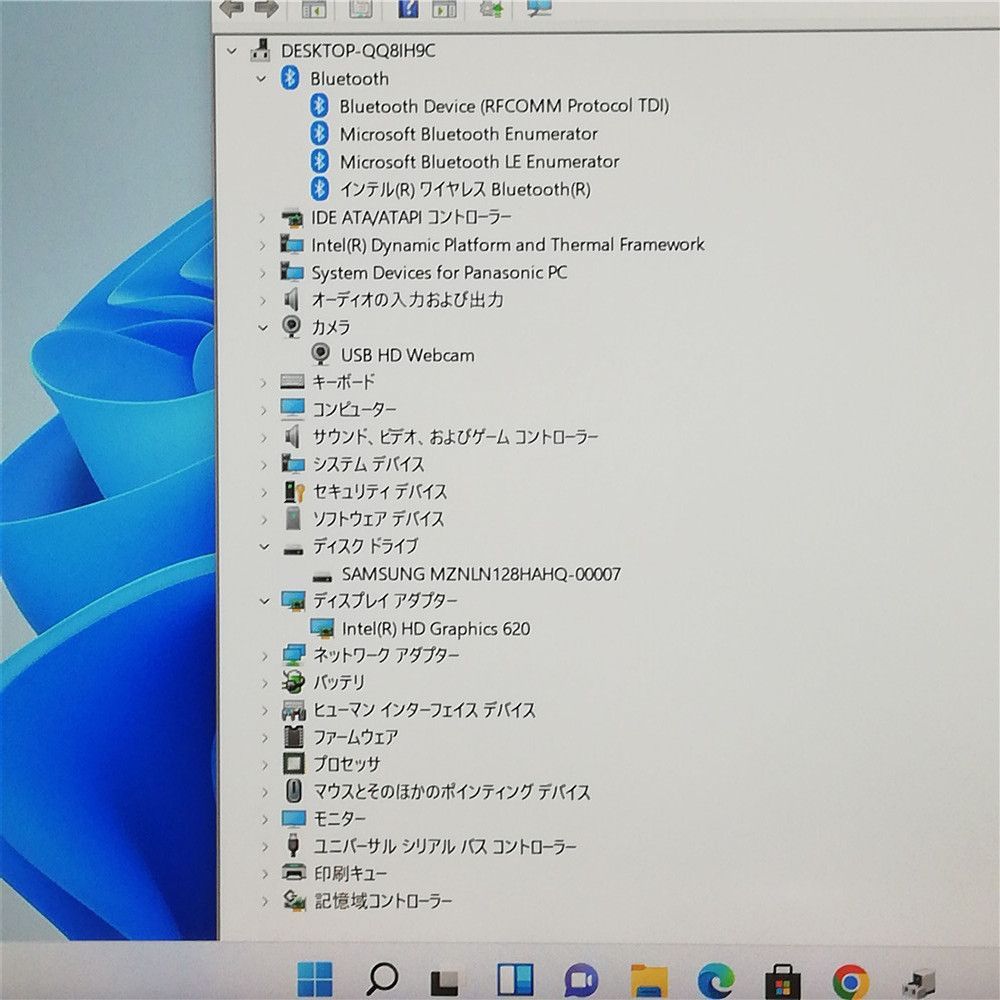Viewport: 1000px width, 1000px height.
Task: Click the ディスク ドライブ drive icon
Action: [x=293, y=548]
